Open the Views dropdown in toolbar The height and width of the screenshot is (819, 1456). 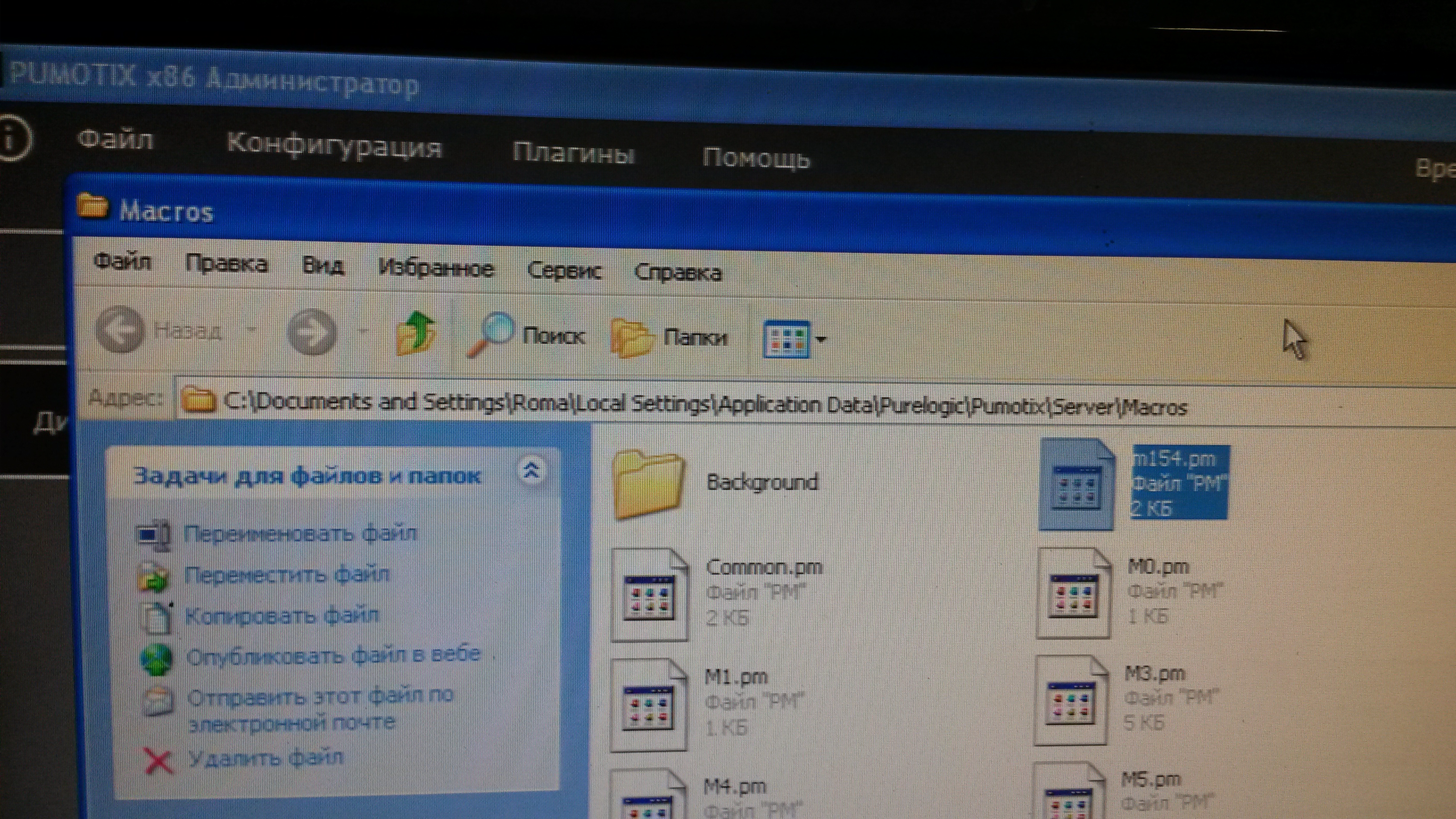[x=794, y=339]
